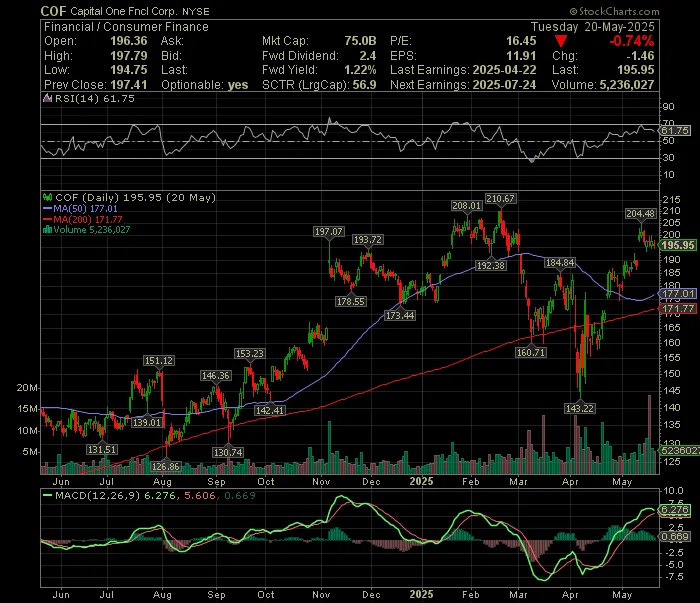Click the 173.44 low price label
Screen dimensions: 700x603
400,316
